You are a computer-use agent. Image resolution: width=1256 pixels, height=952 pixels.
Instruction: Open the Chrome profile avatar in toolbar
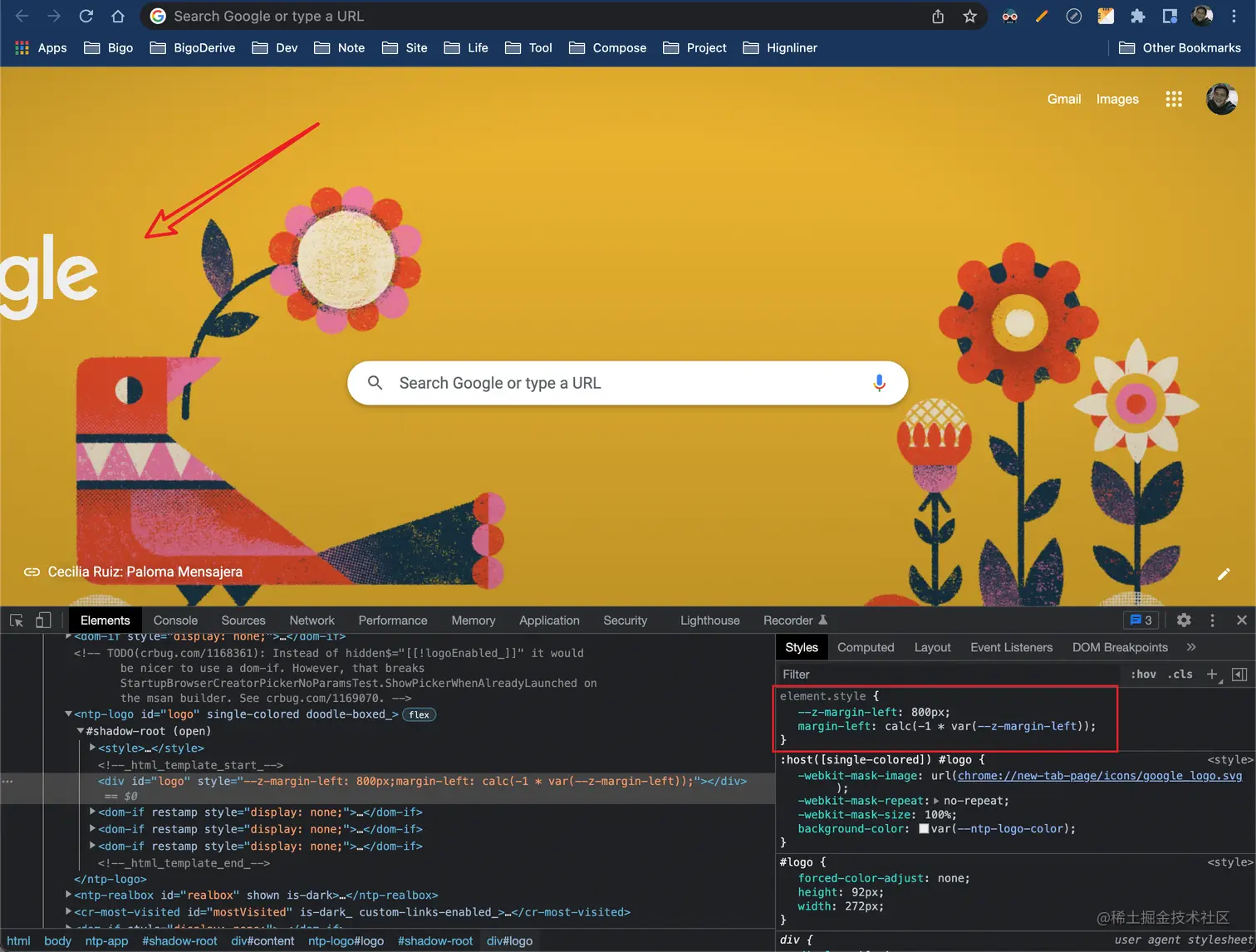point(1202,16)
